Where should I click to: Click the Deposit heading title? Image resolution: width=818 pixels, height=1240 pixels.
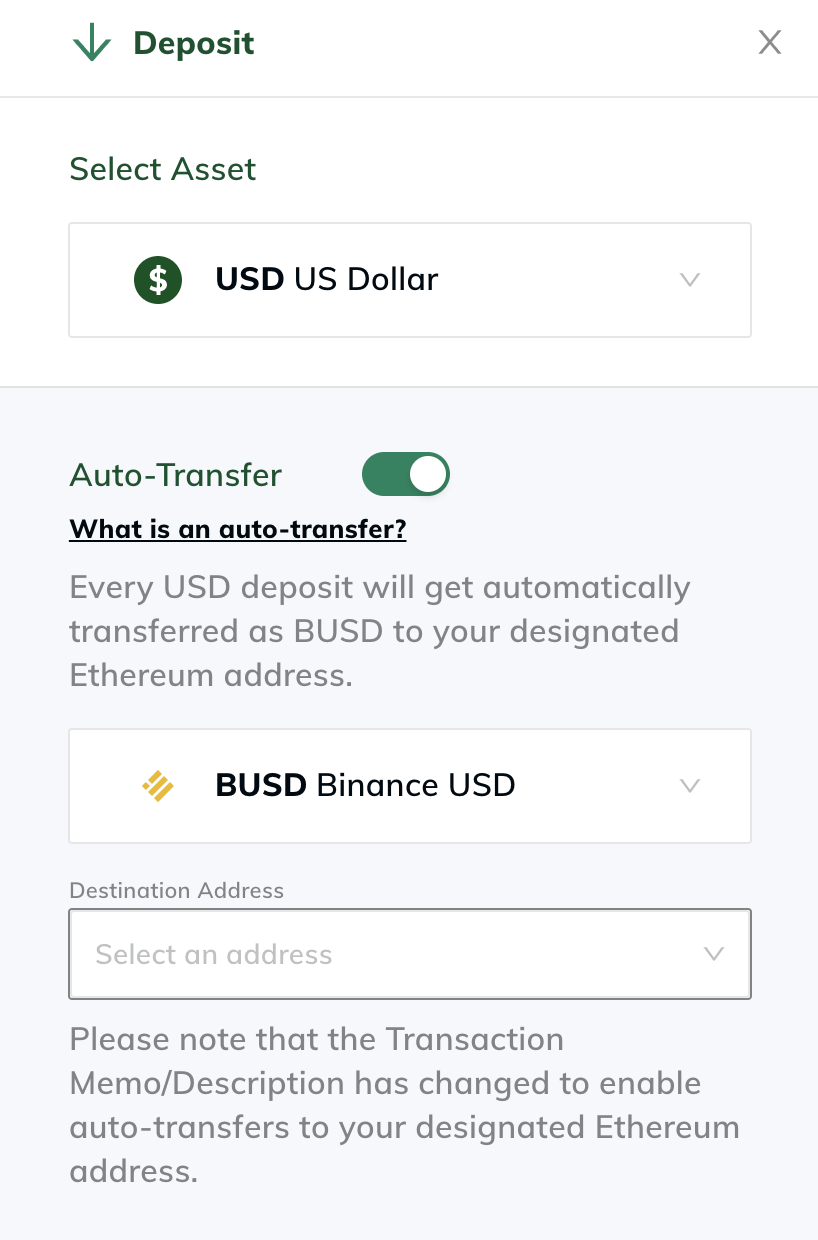click(194, 43)
